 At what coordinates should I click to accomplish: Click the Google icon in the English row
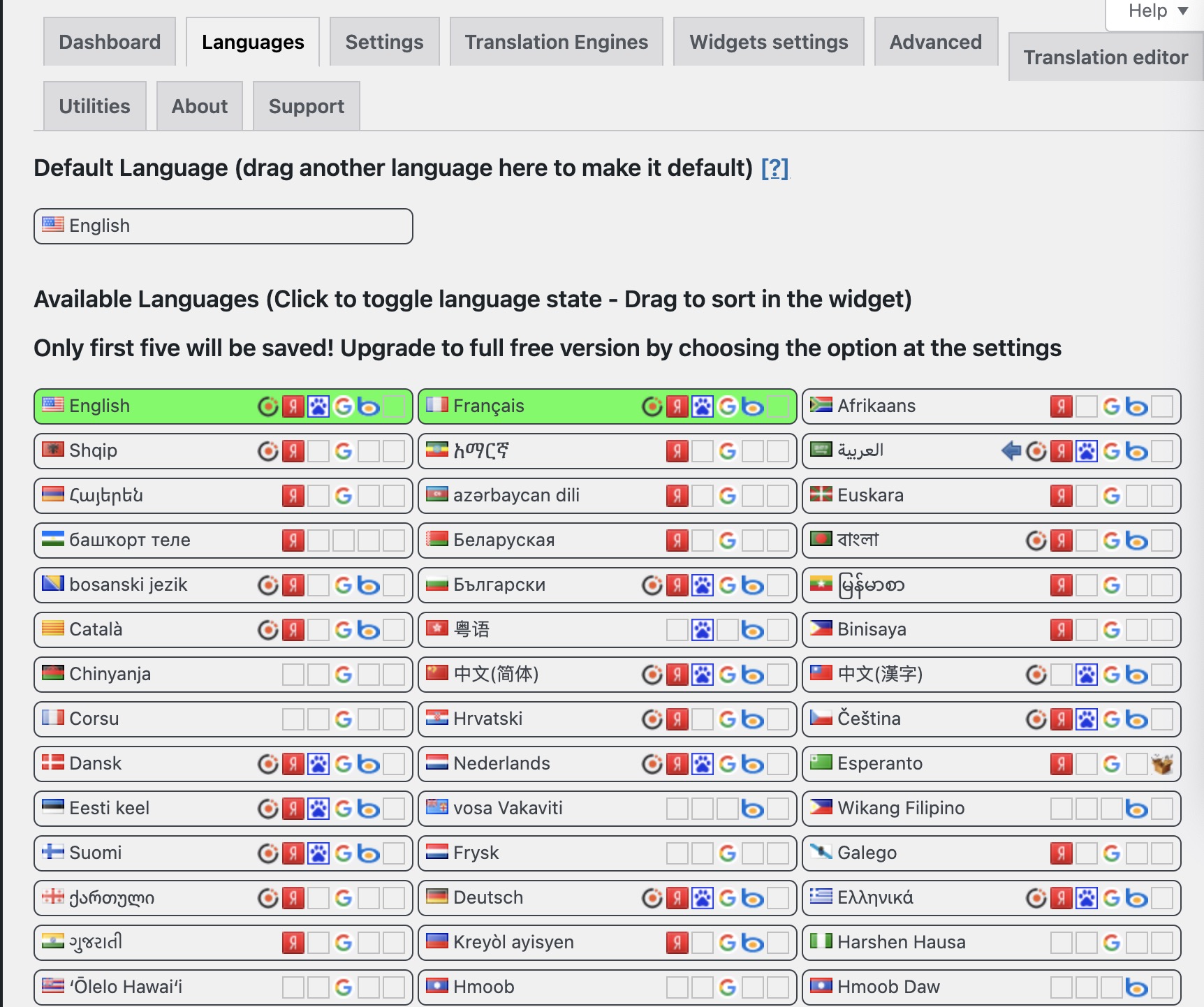click(343, 406)
